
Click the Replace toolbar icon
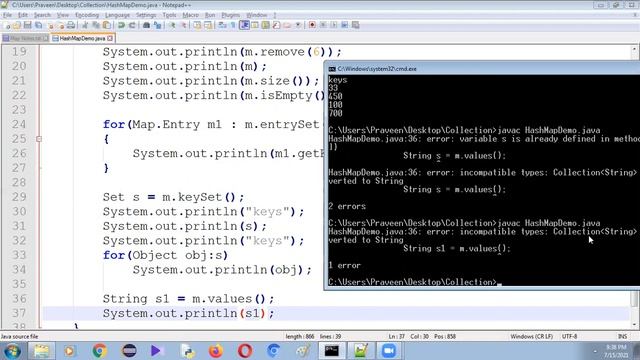click(157, 25)
